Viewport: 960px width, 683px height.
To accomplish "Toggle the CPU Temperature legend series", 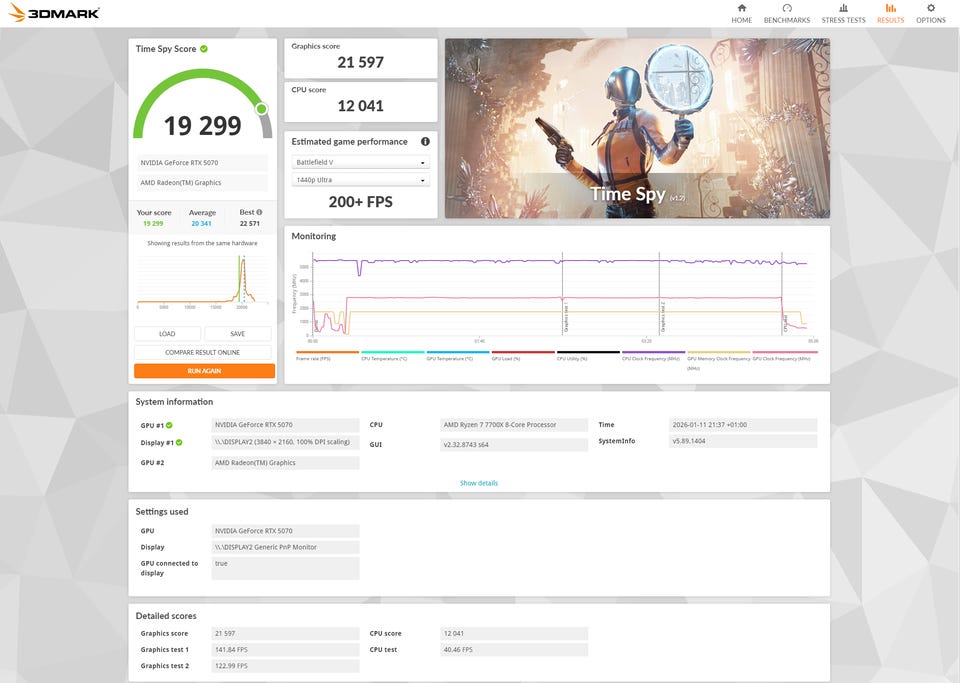I will 392,356.
